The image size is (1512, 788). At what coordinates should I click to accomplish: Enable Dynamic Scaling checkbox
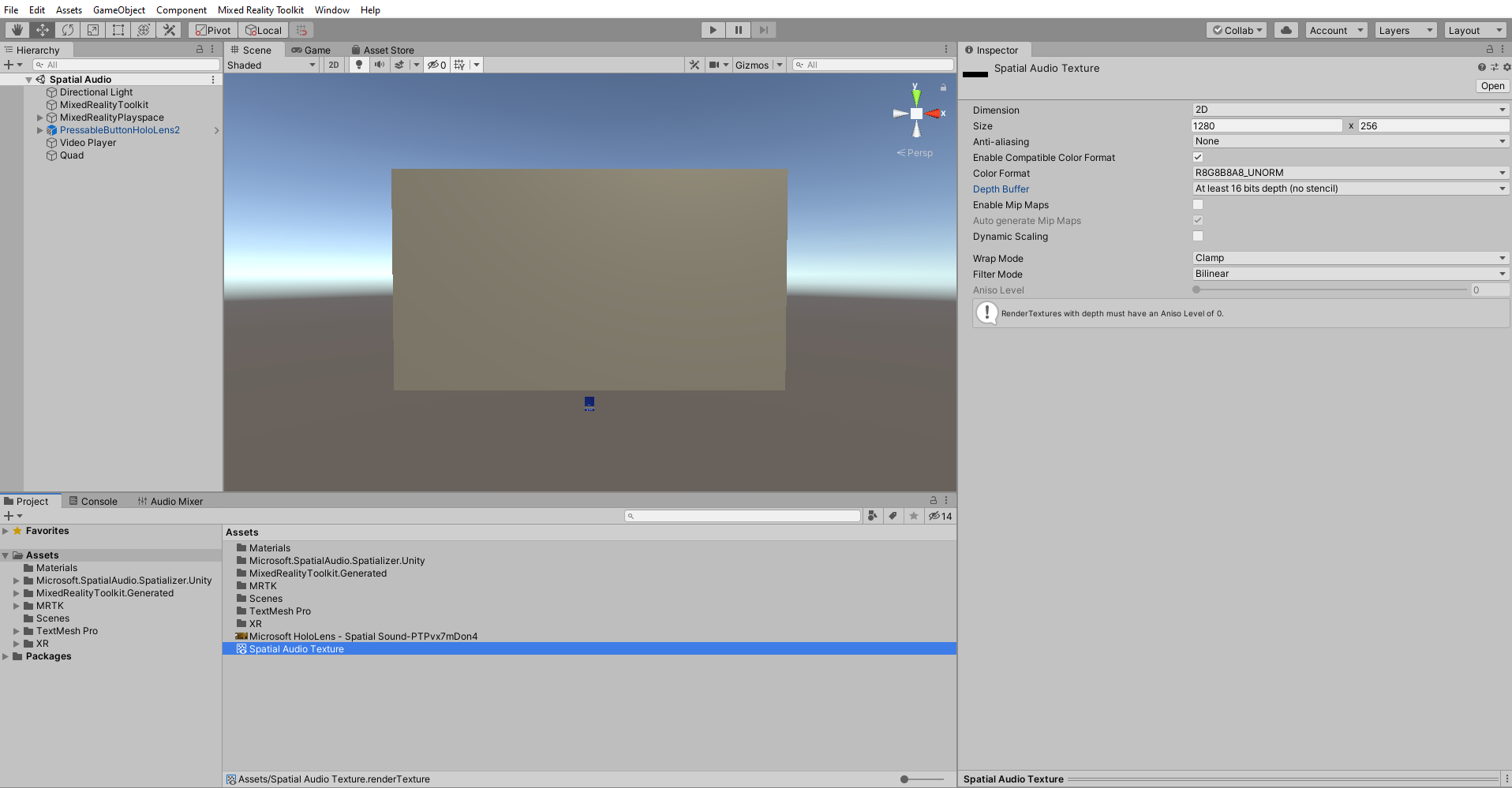coord(1198,236)
